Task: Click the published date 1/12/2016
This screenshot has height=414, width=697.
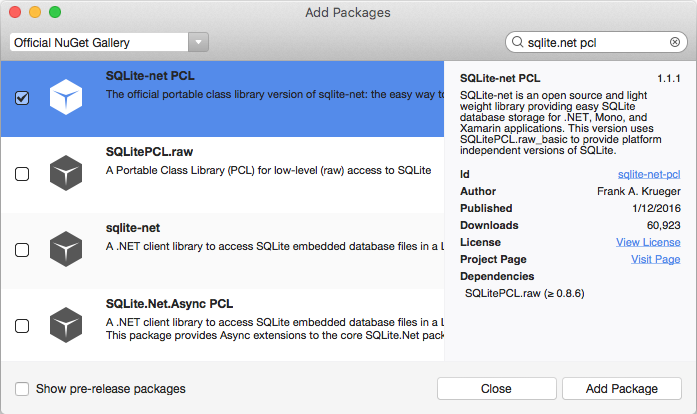Action: (x=657, y=208)
